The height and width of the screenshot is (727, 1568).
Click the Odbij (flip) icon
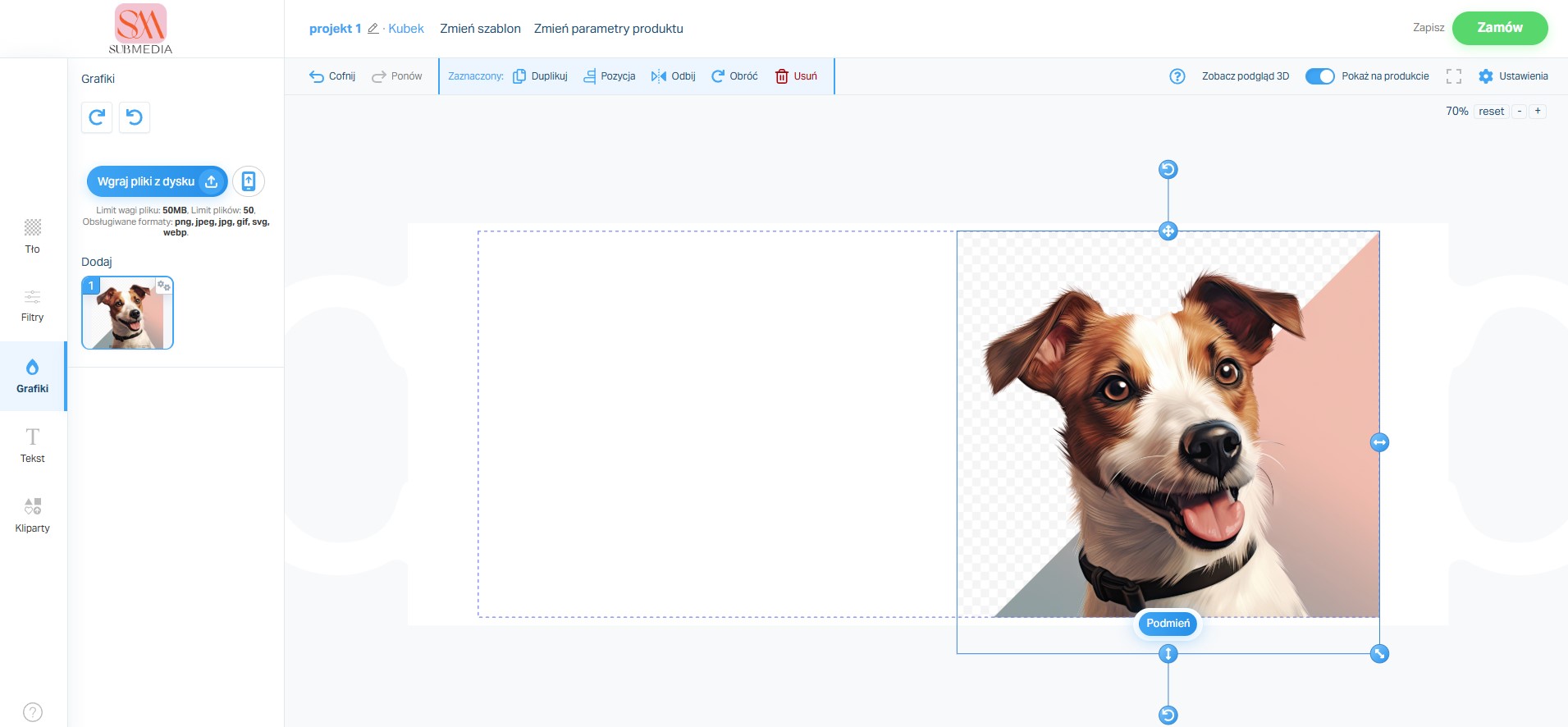click(x=658, y=76)
